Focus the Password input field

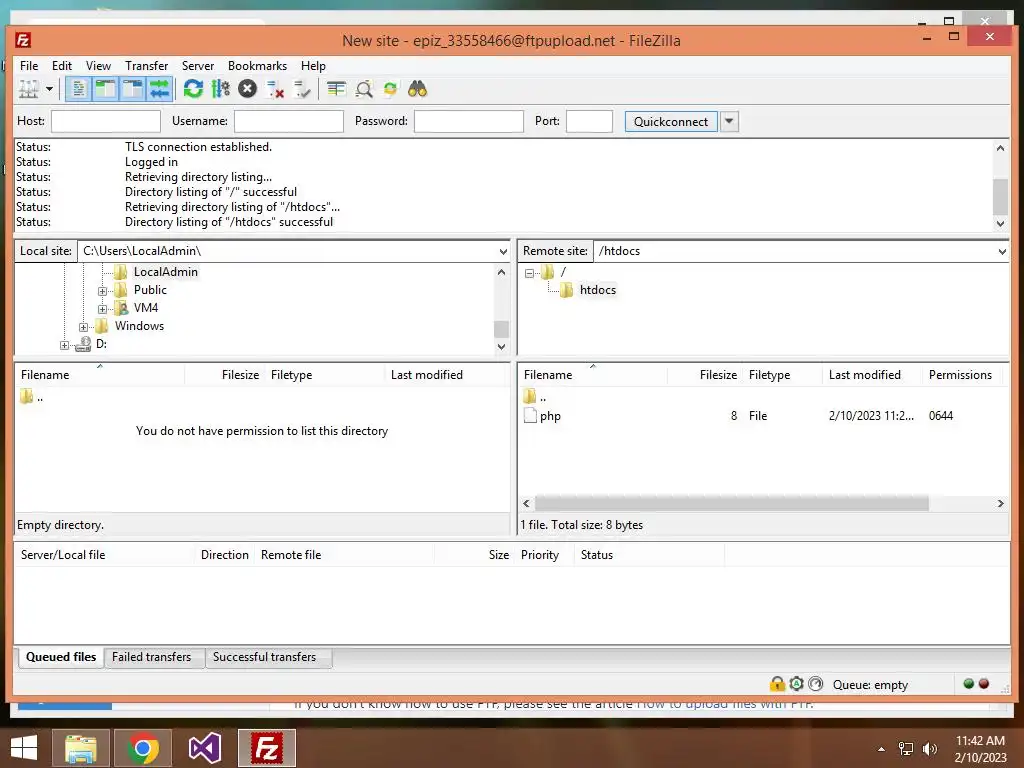[469, 121]
